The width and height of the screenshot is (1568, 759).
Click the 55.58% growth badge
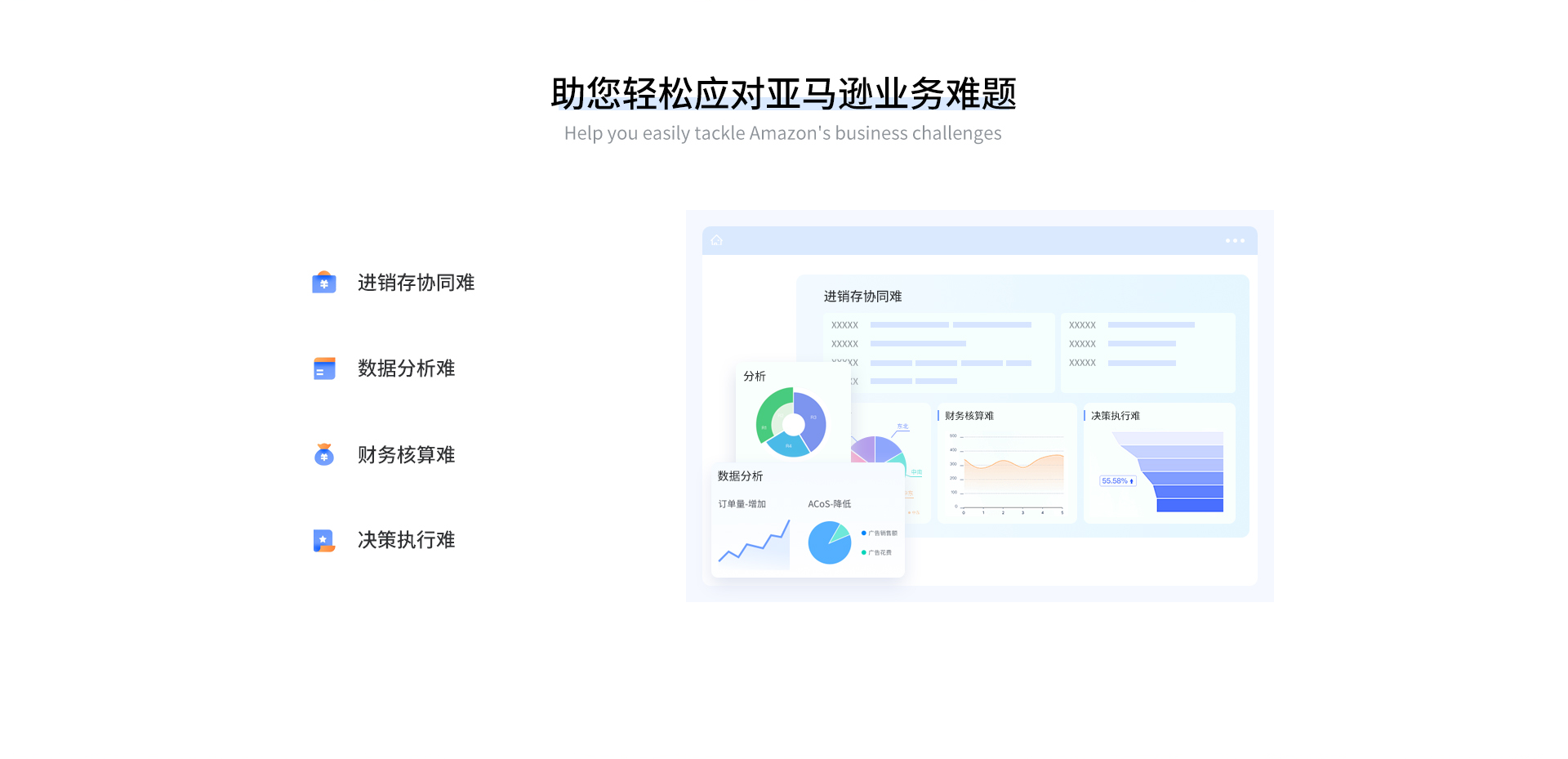pyautogui.click(x=1117, y=481)
